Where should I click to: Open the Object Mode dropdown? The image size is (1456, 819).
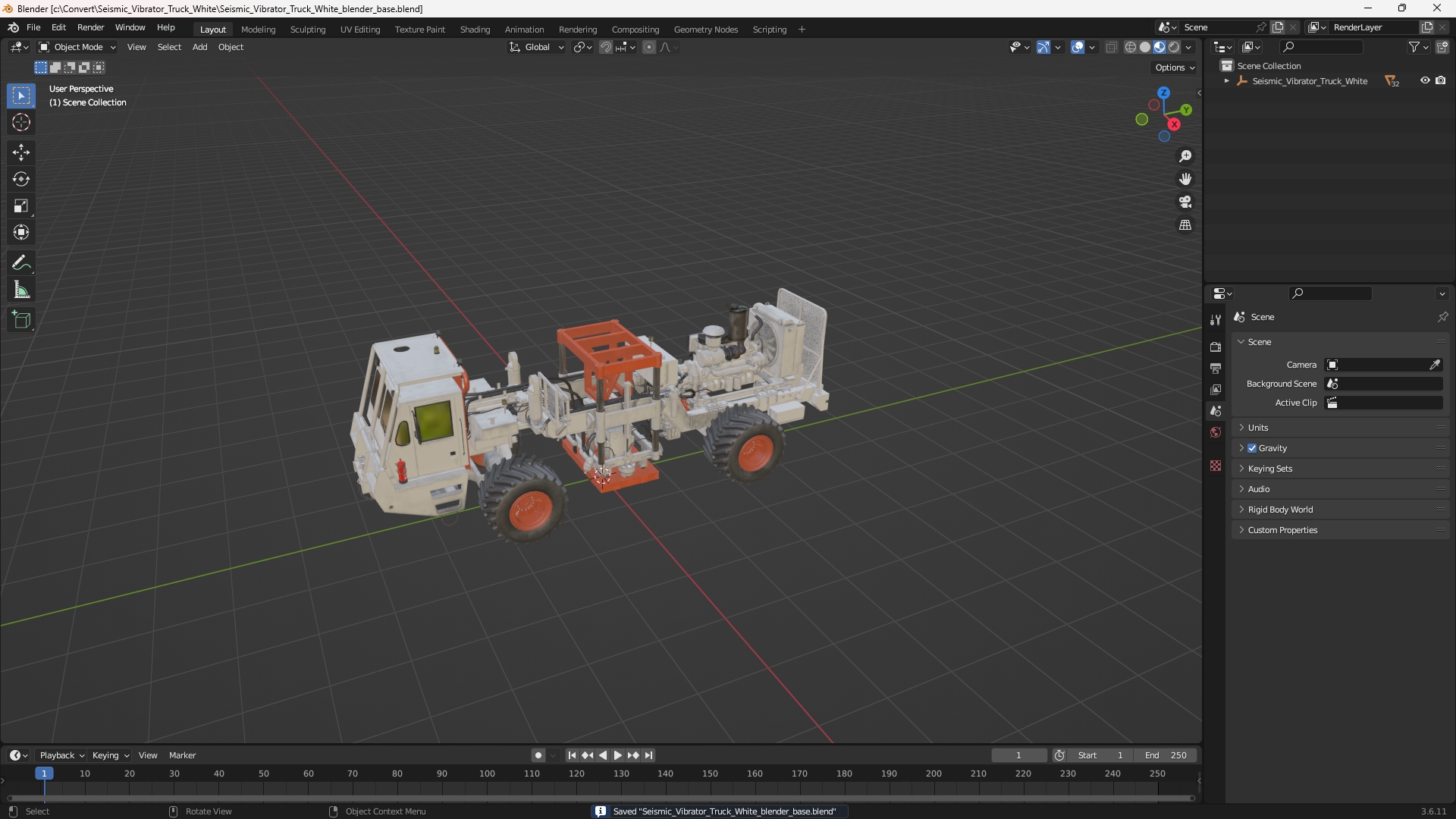click(77, 47)
